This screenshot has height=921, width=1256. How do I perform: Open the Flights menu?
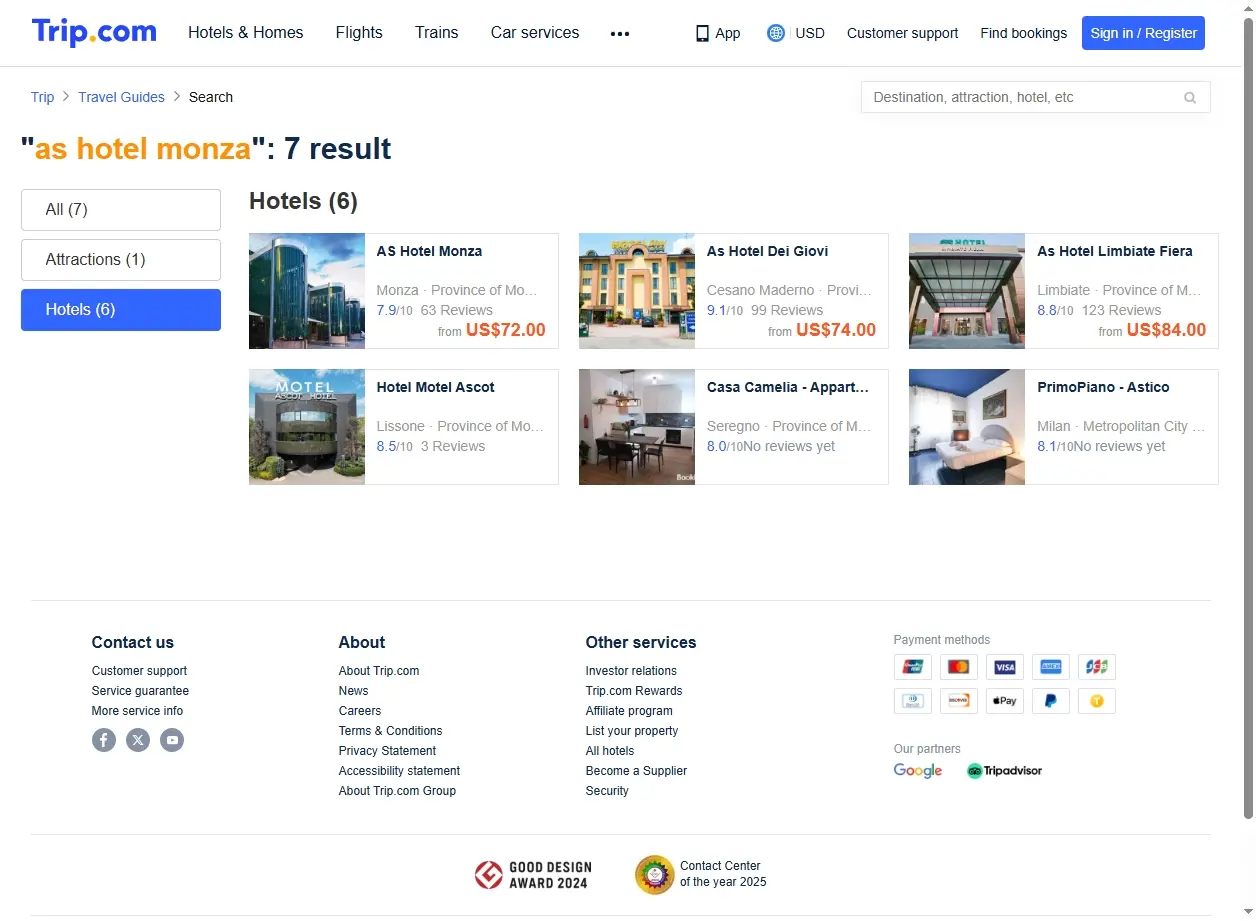click(x=359, y=33)
